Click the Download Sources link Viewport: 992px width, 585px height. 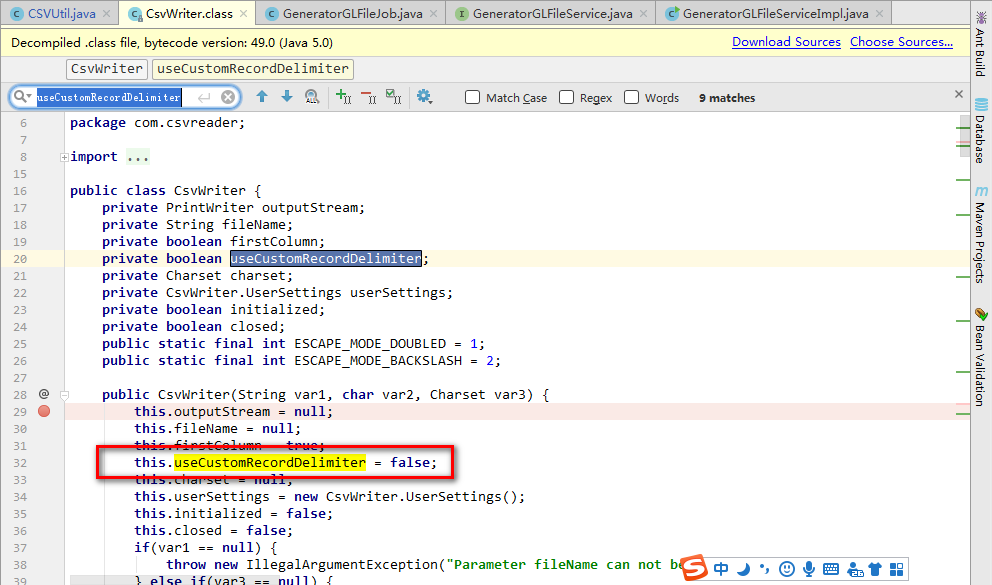[786, 42]
